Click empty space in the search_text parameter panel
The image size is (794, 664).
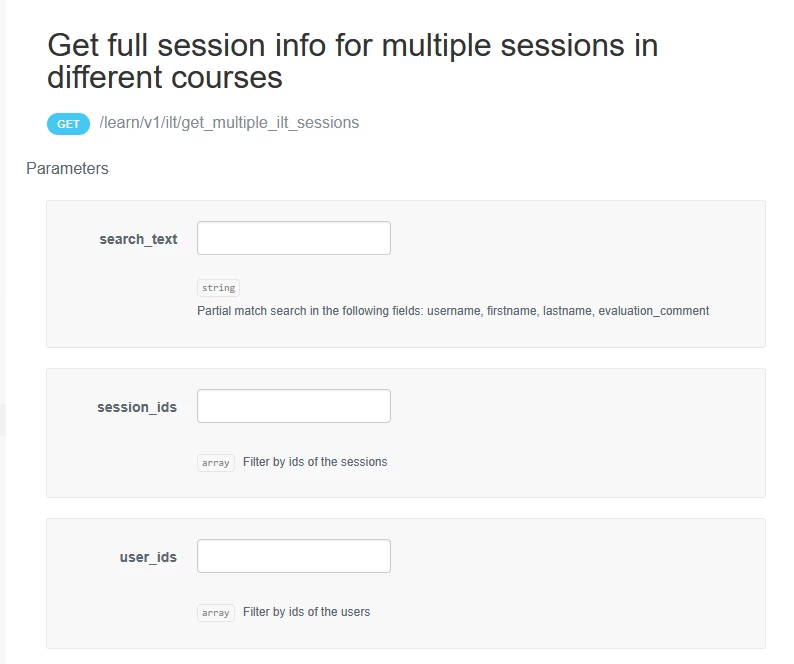pos(580,250)
